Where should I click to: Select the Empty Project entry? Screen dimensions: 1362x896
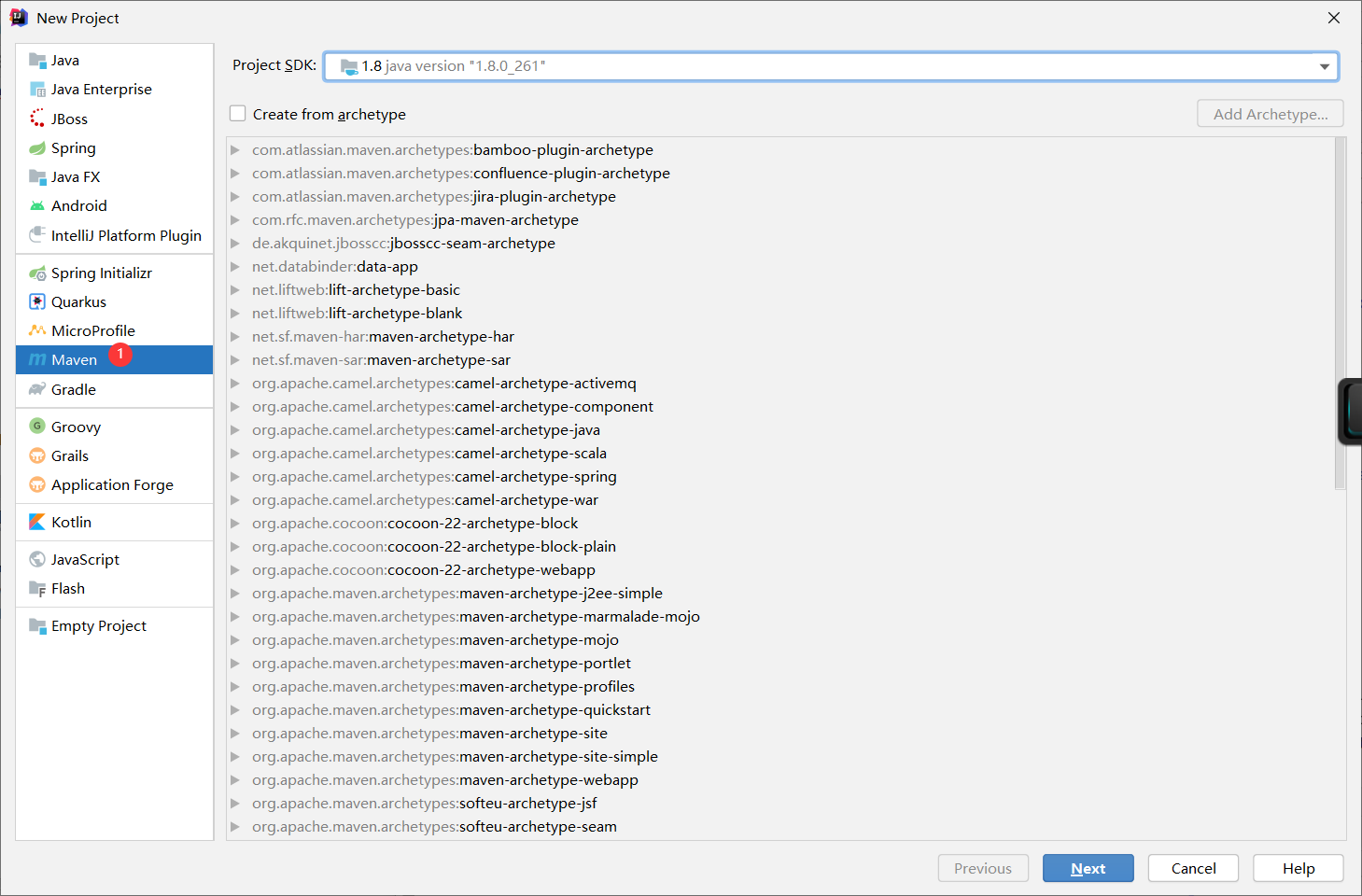(x=115, y=626)
